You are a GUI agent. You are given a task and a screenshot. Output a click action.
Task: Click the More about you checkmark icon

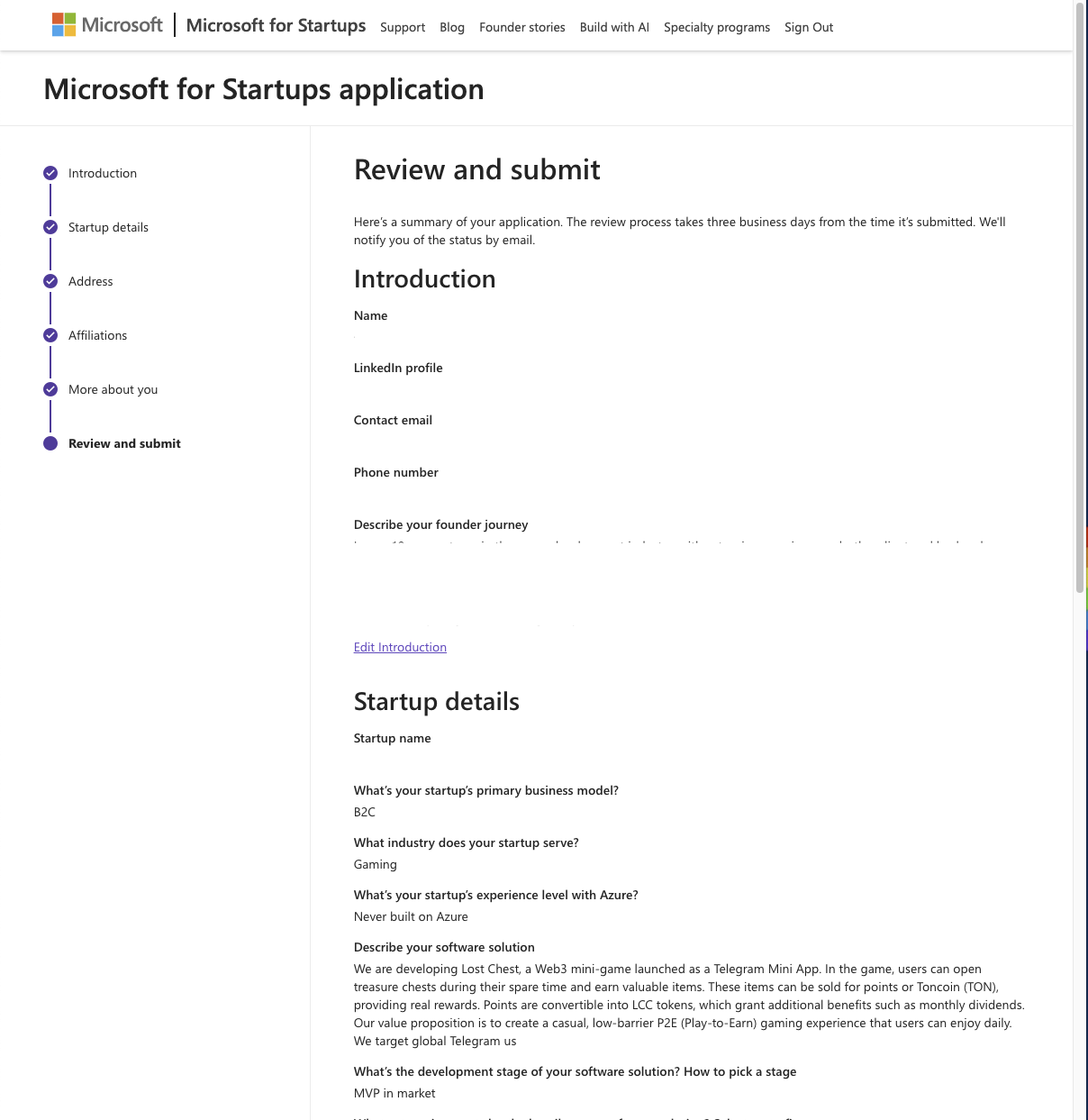click(50, 389)
